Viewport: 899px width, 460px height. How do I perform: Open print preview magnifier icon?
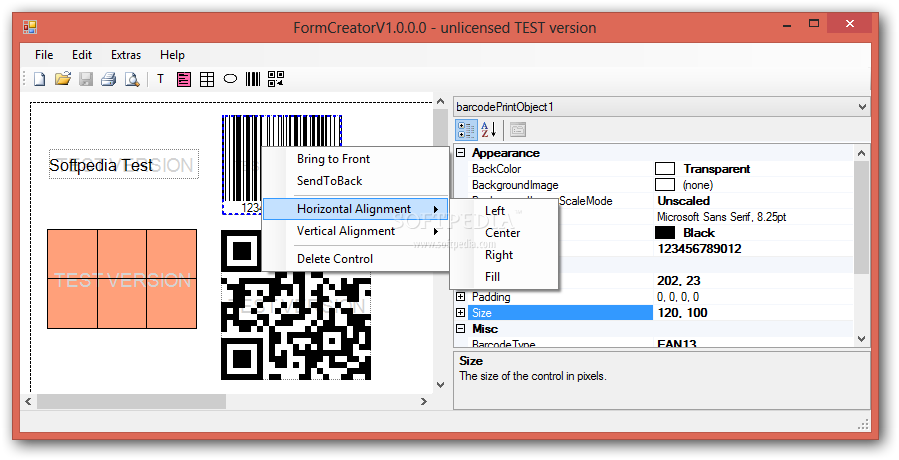click(x=132, y=79)
